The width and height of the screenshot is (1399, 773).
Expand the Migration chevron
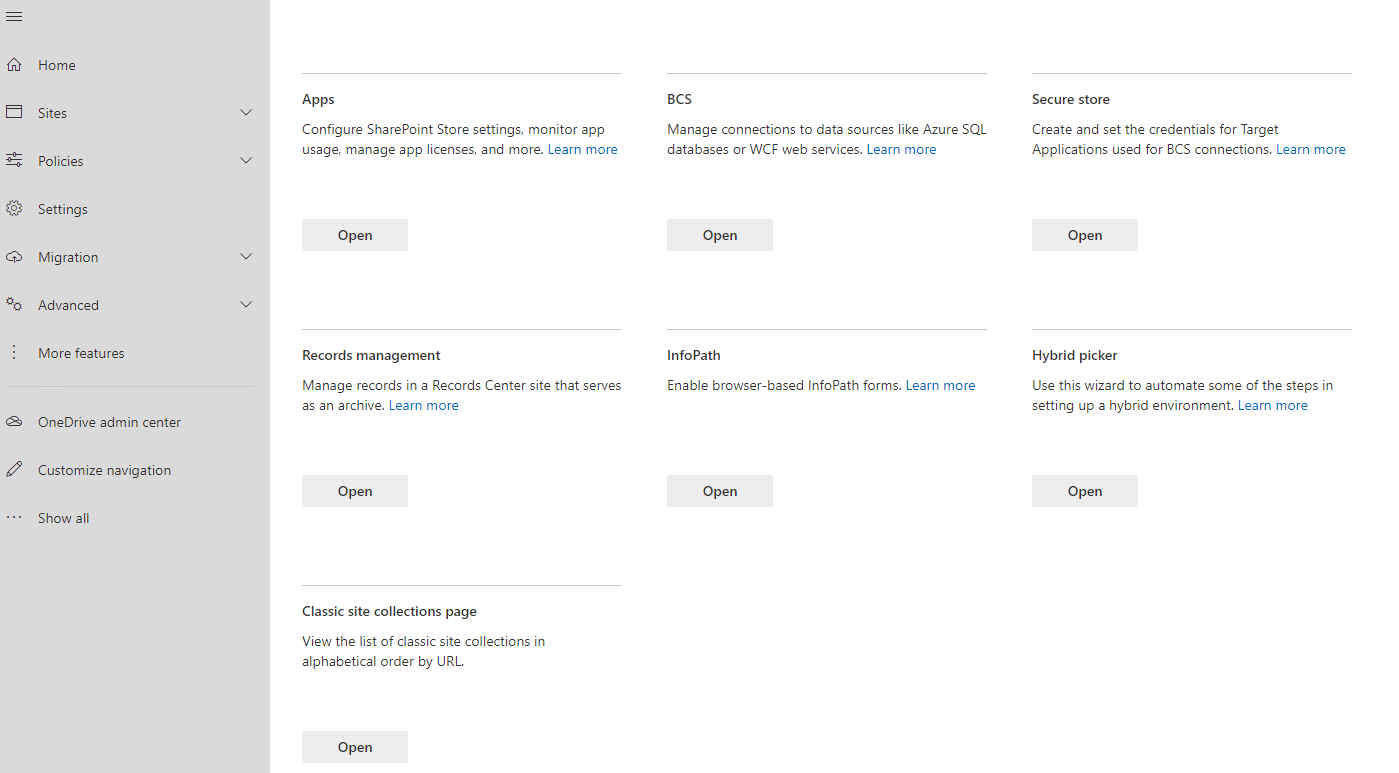point(246,257)
